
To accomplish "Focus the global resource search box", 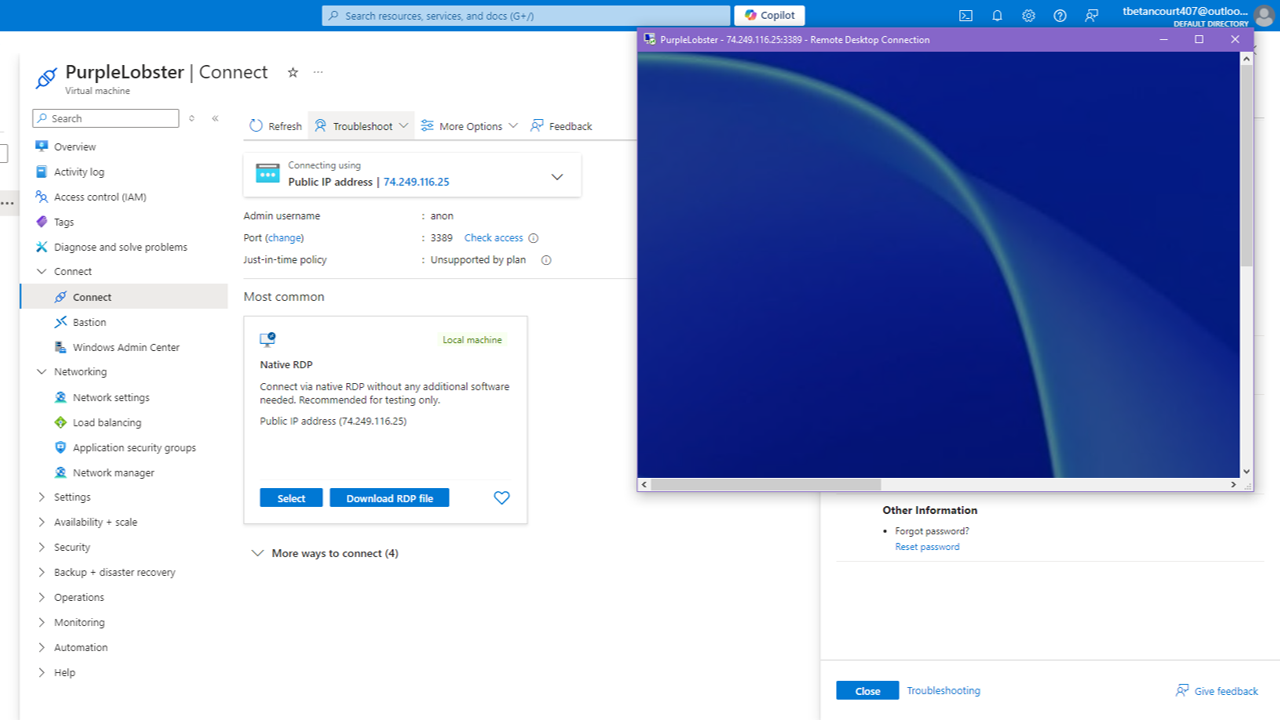I will 526,15.
